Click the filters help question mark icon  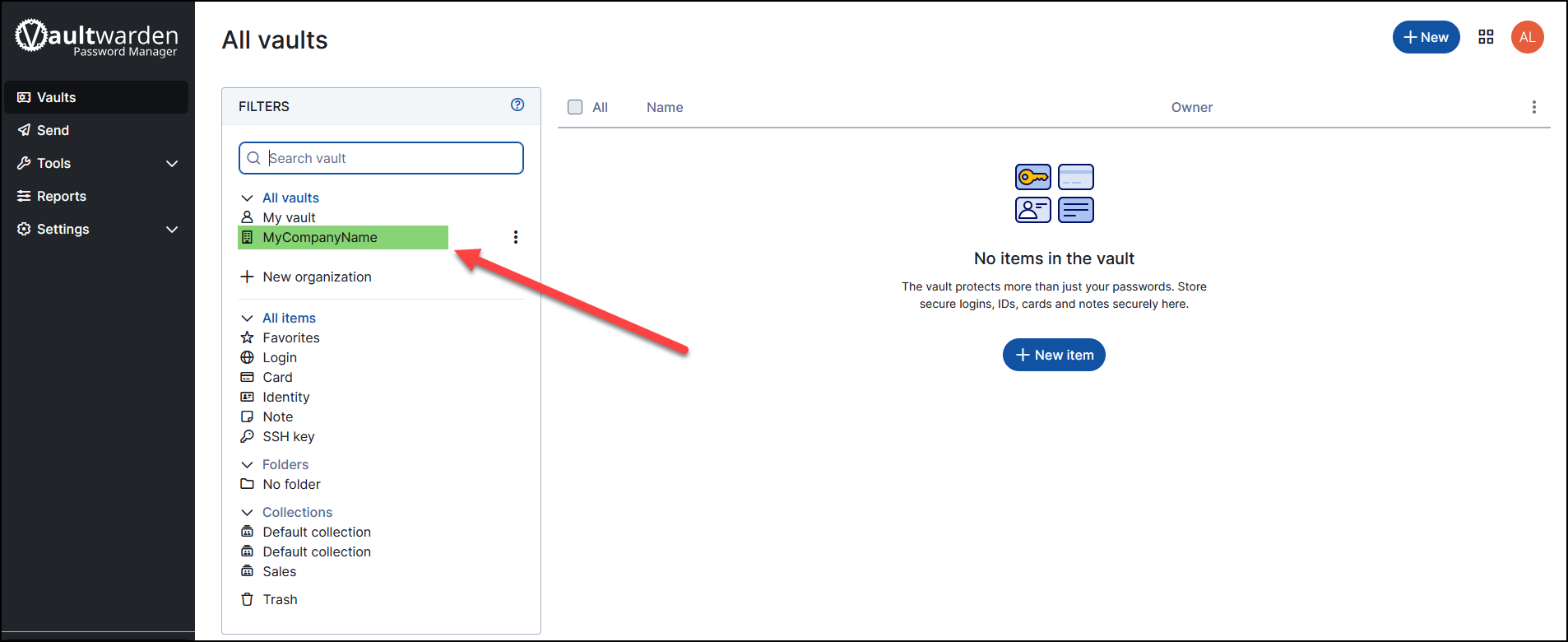pyautogui.click(x=517, y=105)
